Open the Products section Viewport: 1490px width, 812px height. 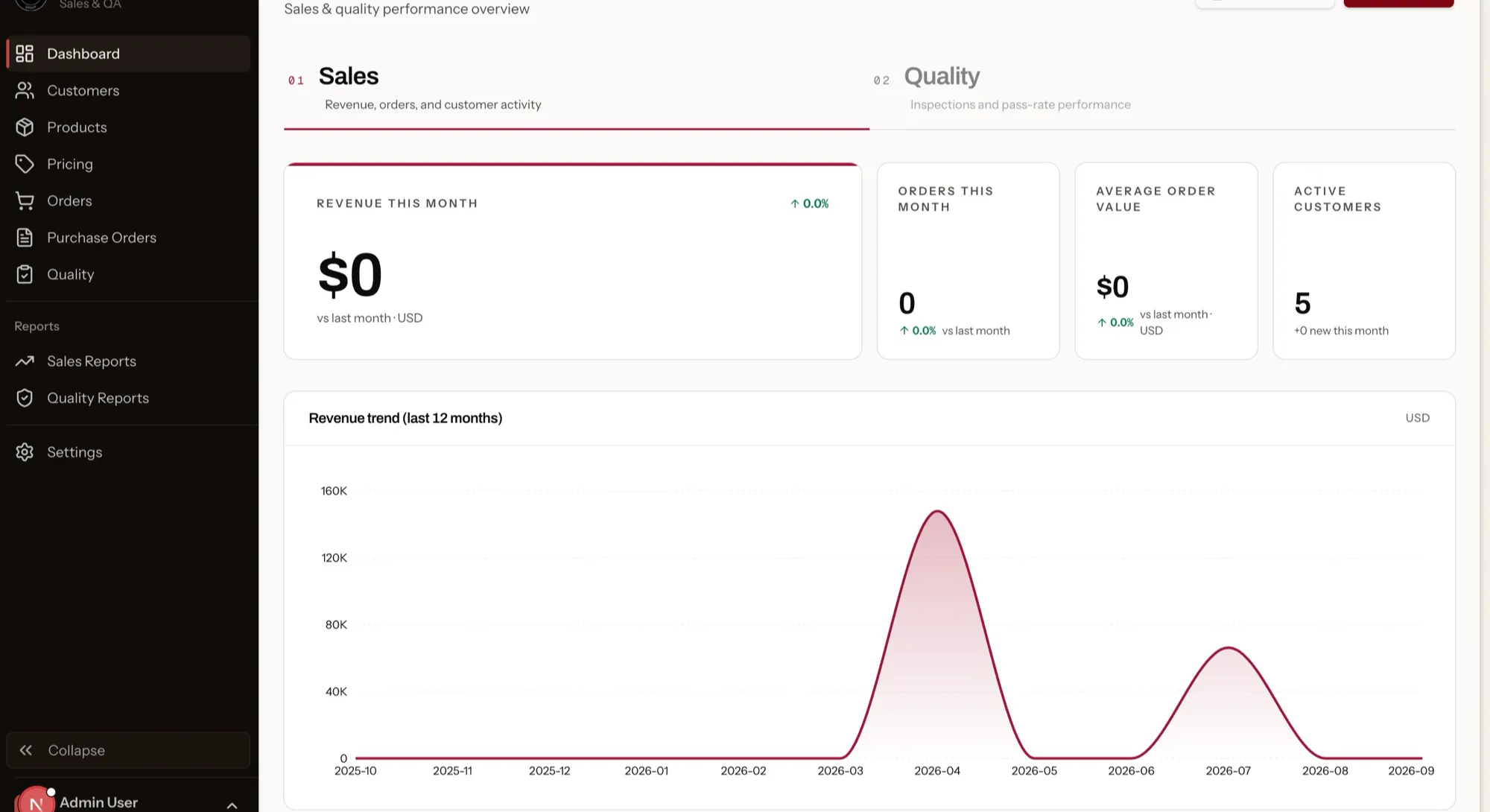click(128, 127)
